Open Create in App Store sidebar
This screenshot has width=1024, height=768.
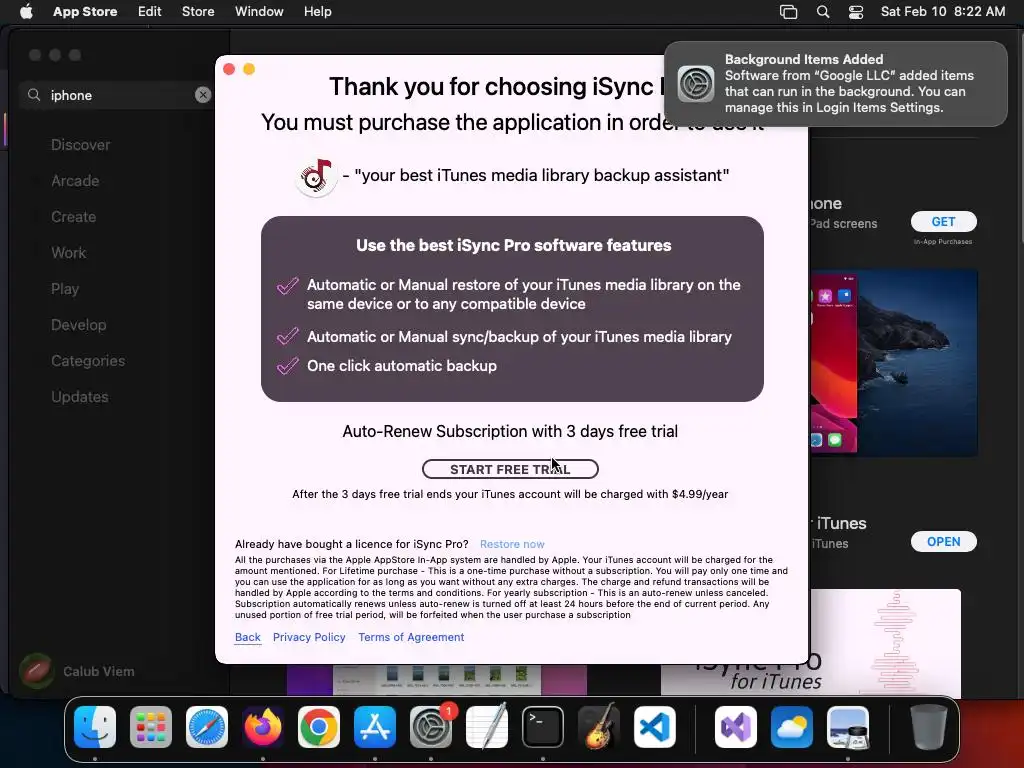click(x=73, y=217)
